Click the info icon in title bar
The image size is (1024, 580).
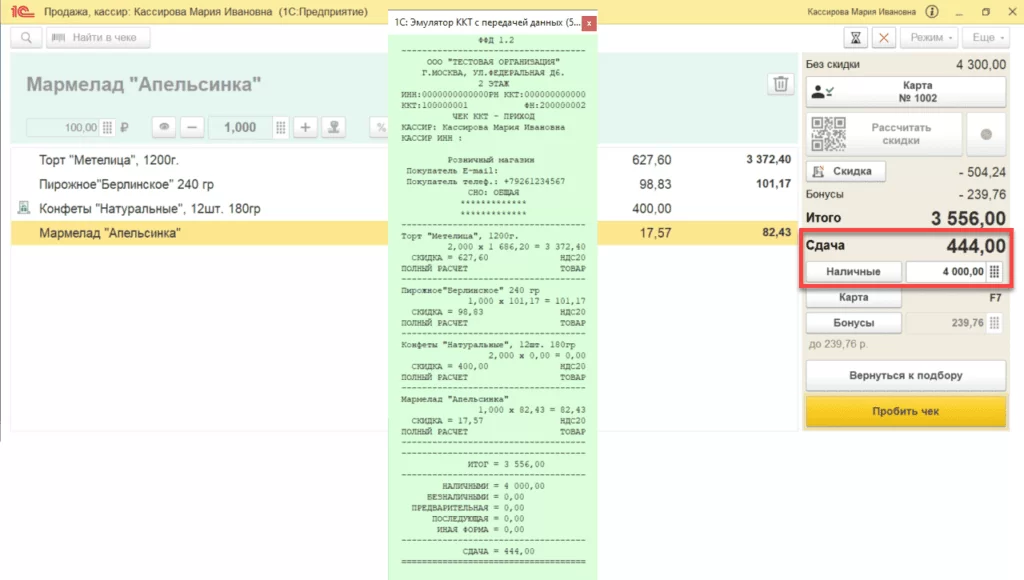[x=933, y=12]
